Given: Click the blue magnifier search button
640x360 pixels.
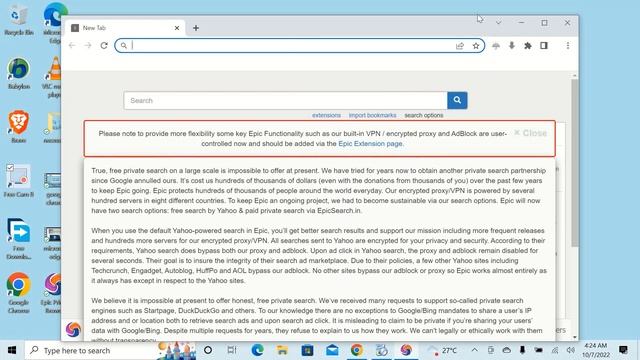Looking at the screenshot, I should coord(457,100).
